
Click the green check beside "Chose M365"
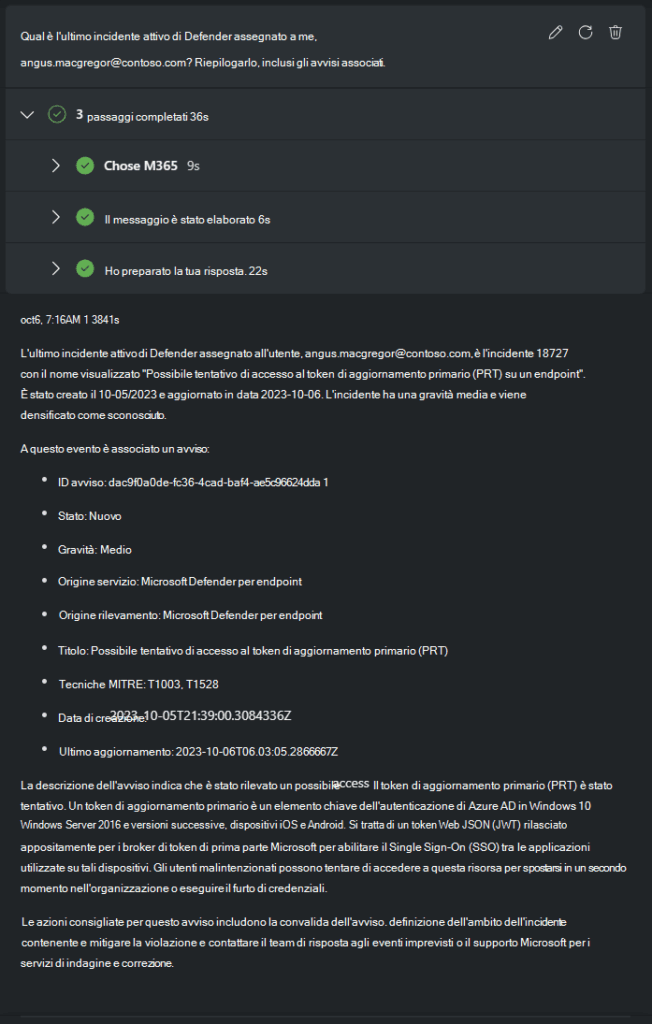tap(85, 165)
